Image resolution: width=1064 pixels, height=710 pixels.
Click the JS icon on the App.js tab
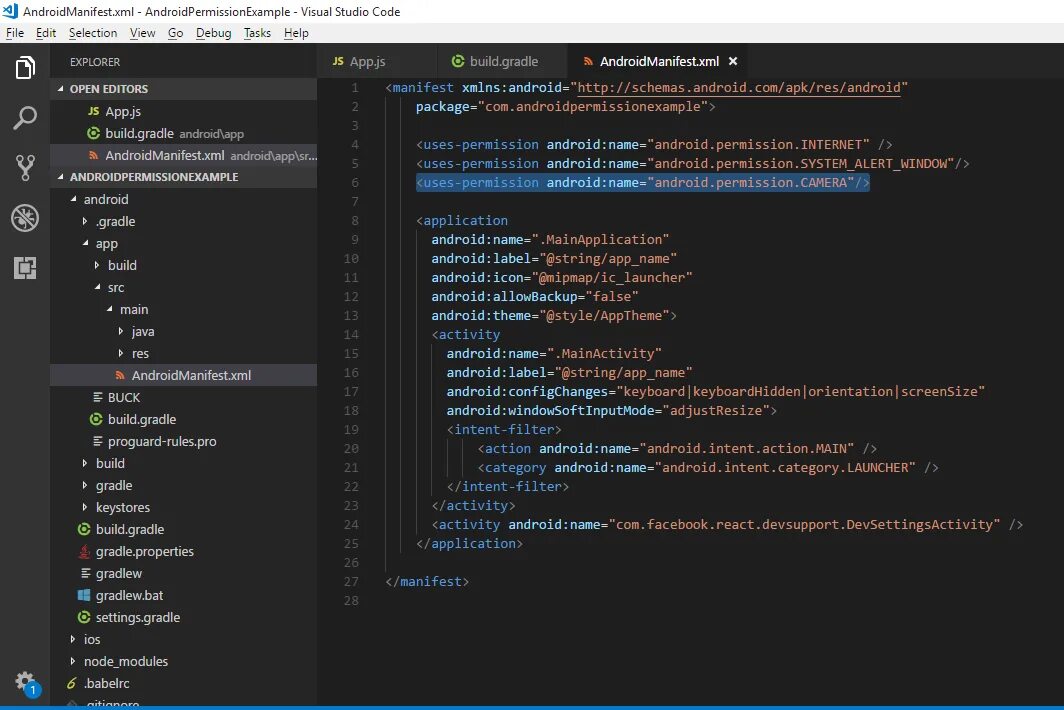coord(338,61)
